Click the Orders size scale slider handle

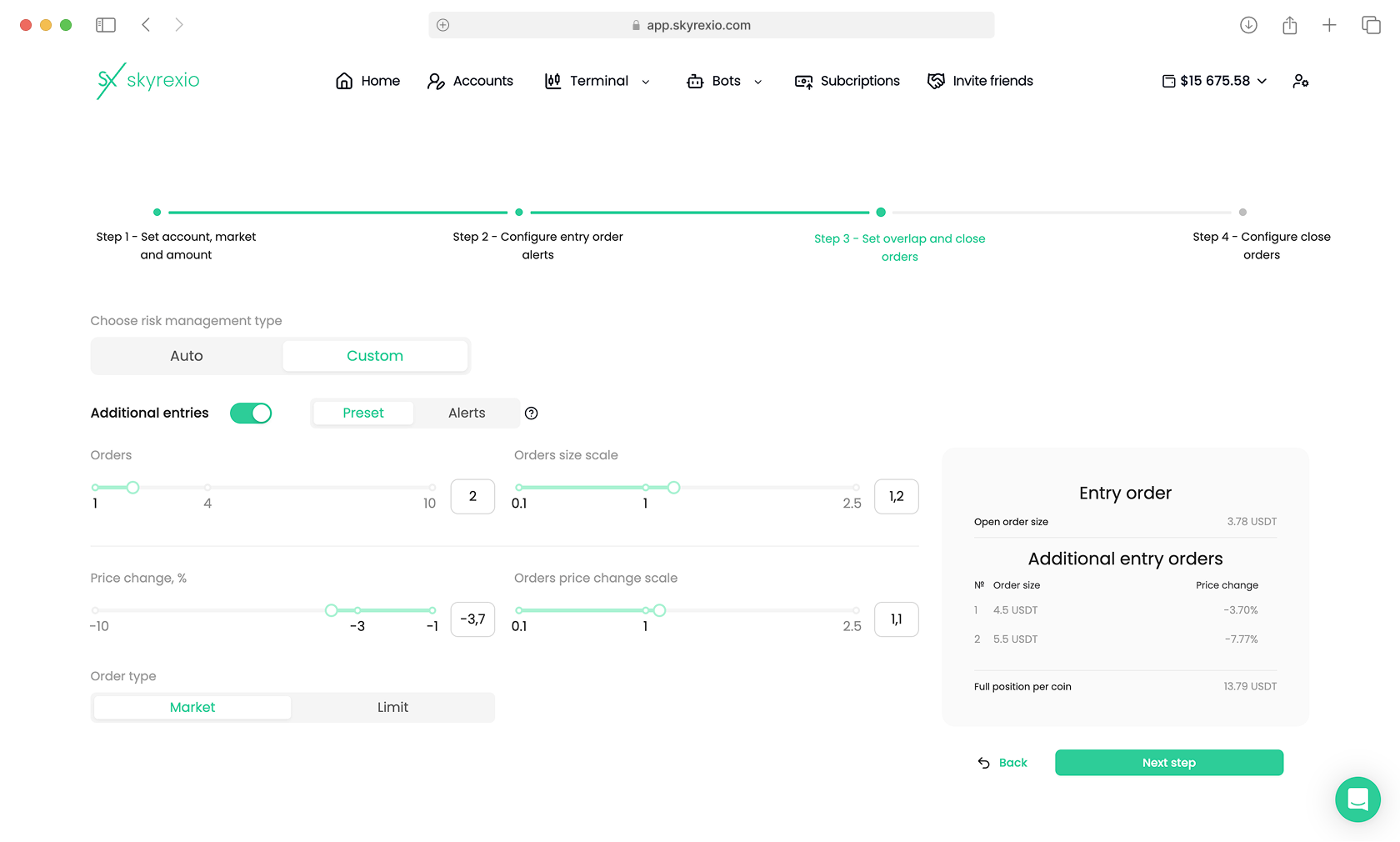point(673,488)
